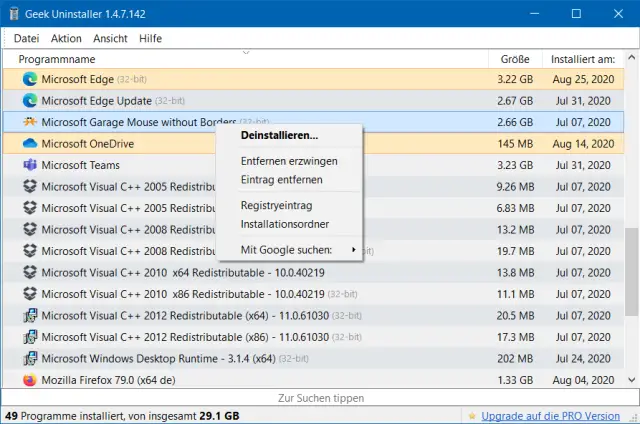Viewport: 640px width, 424px height.
Task: Click the Microsoft Teams icon
Action: click(x=29, y=165)
